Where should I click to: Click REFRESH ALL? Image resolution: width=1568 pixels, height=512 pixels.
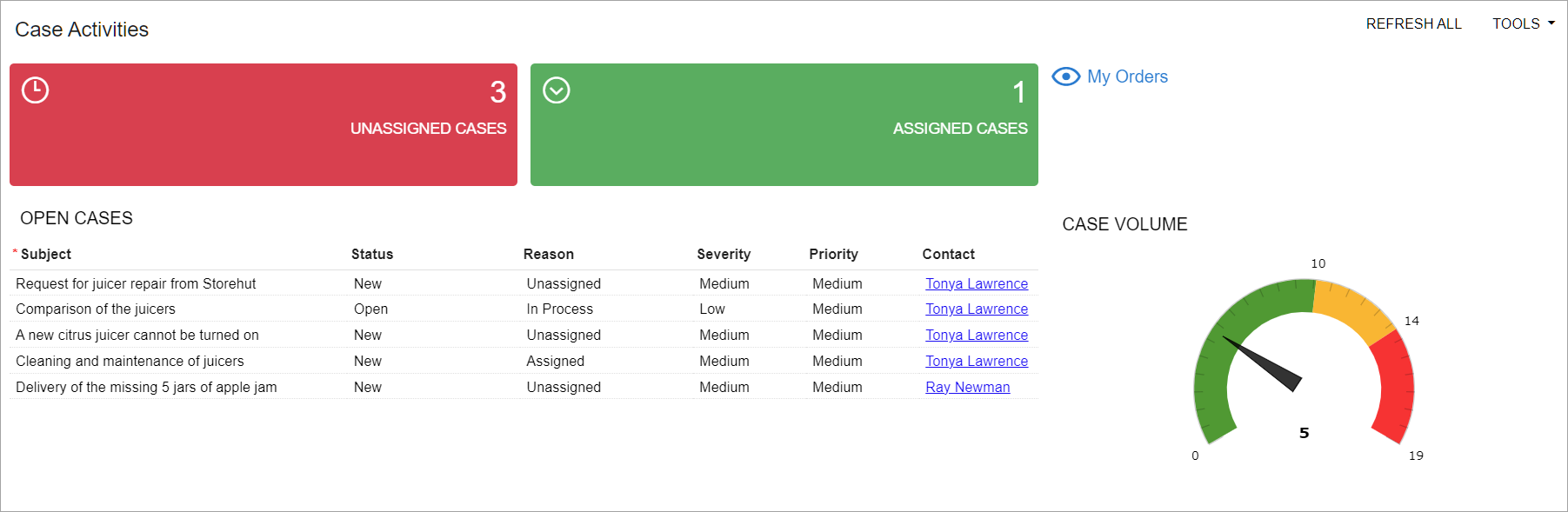pyautogui.click(x=1413, y=23)
